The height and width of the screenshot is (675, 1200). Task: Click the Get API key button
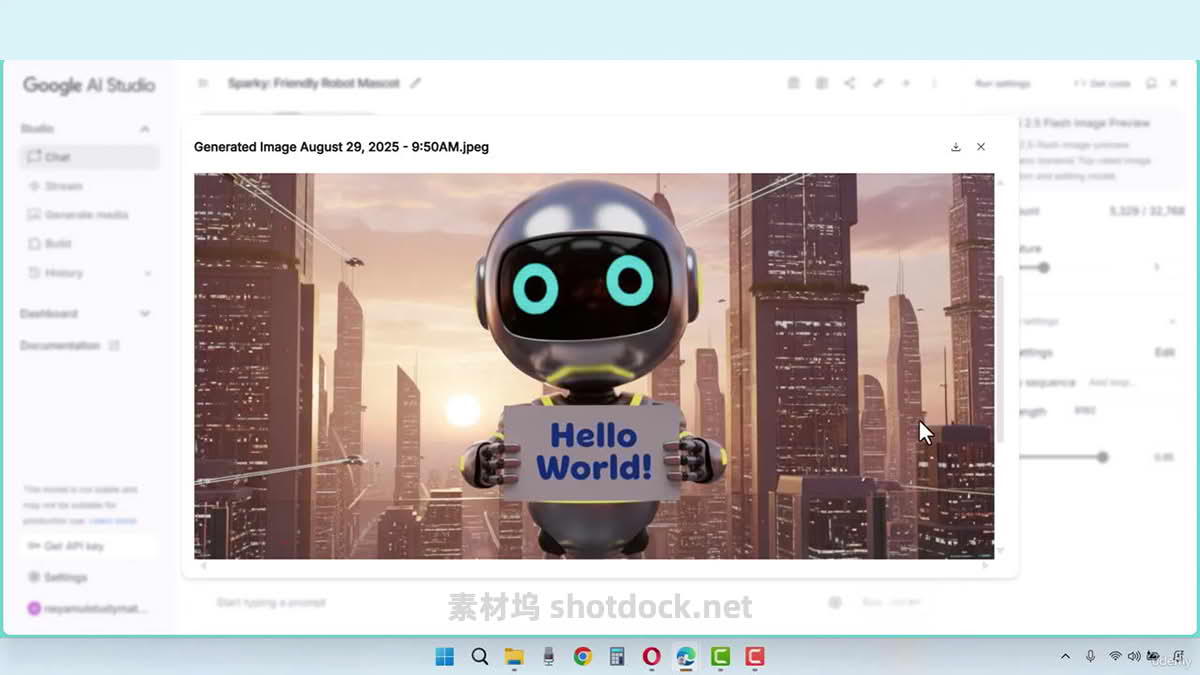pyautogui.click(x=73, y=546)
